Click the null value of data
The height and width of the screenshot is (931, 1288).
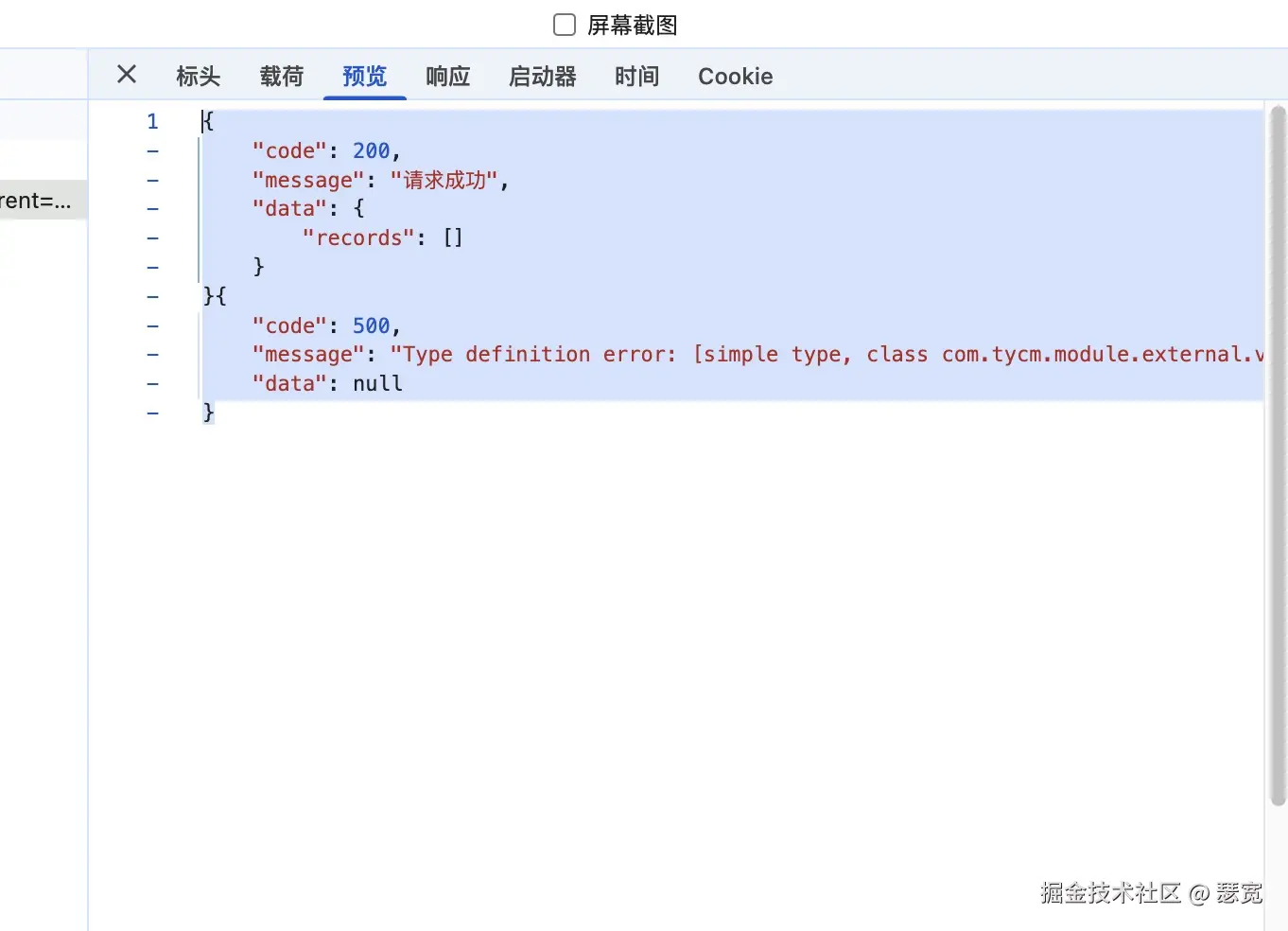(377, 384)
